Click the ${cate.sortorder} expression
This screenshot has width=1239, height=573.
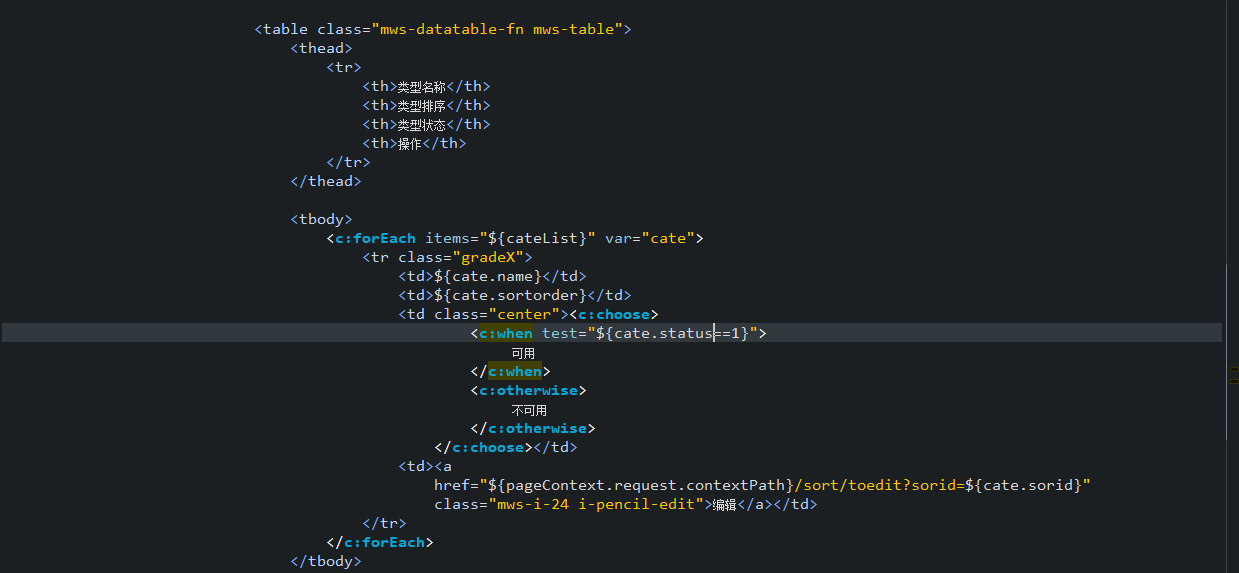pos(510,295)
